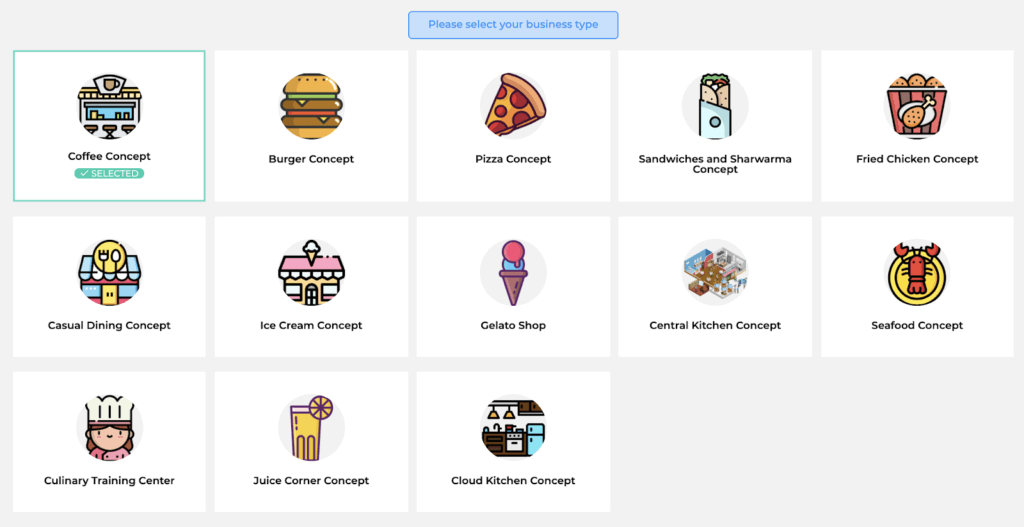The image size is (1024, 527).
Task: Select the cloud kitchen icon
Action: click(513, 428)
